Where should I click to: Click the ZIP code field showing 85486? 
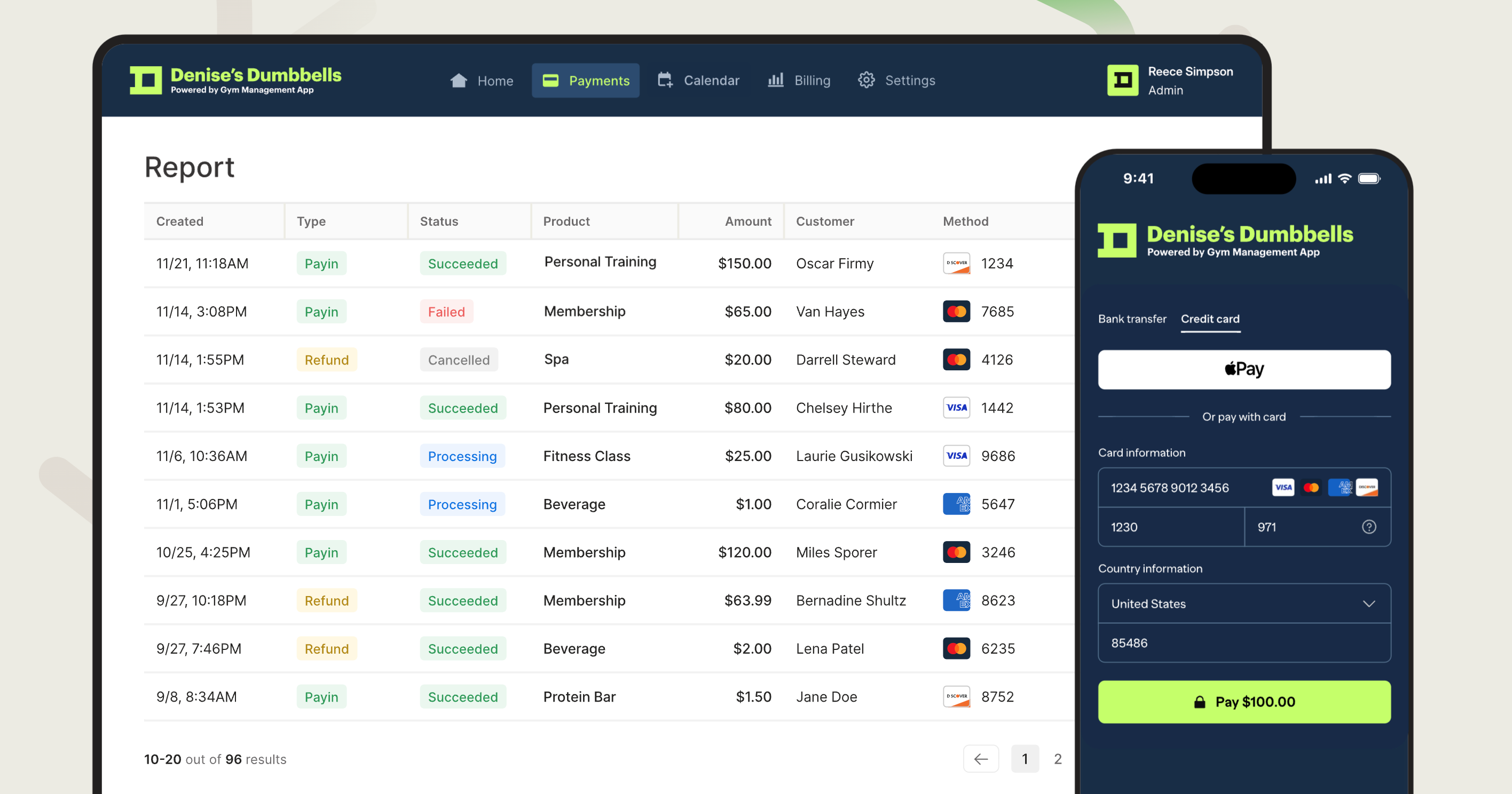[x=1244, y=643]
